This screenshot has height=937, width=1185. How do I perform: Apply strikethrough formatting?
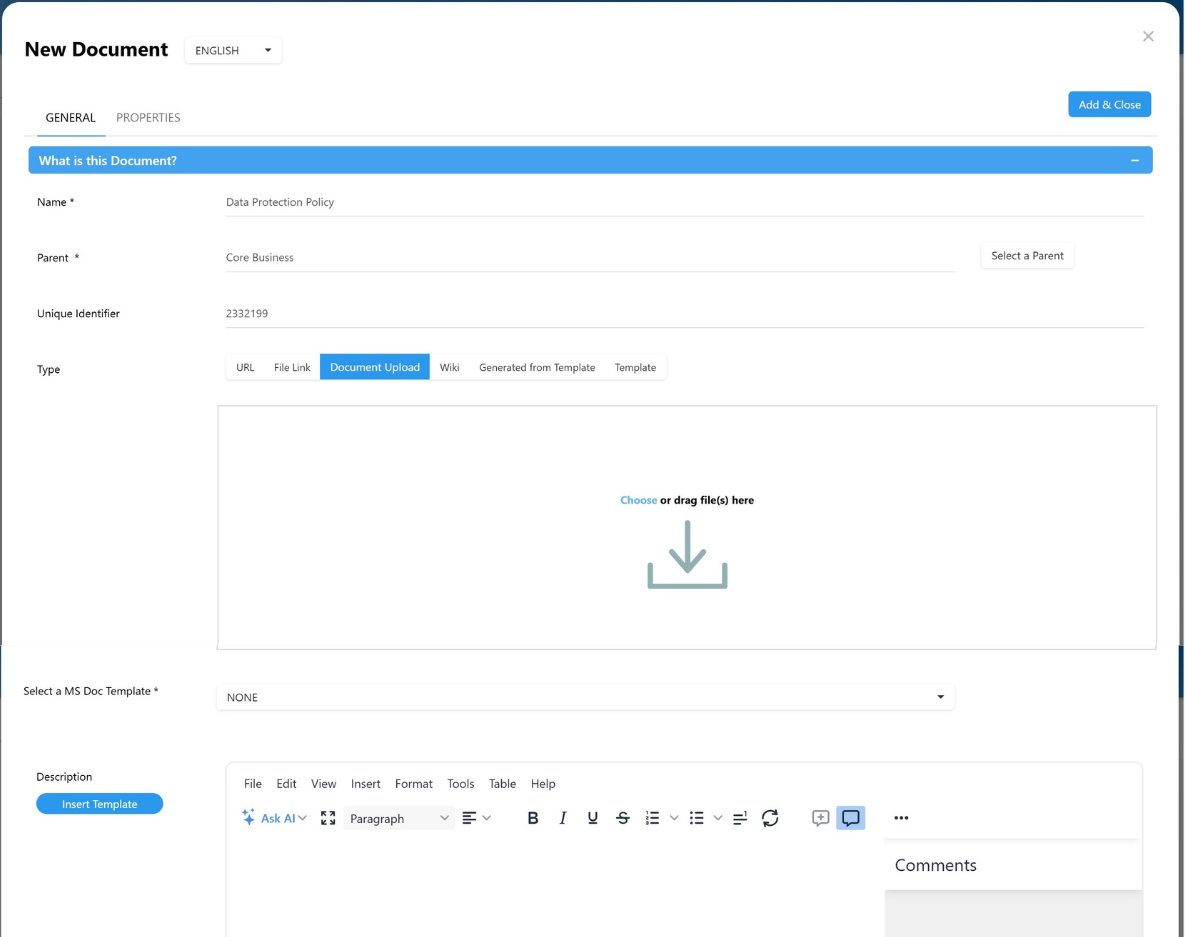(623, 818)
